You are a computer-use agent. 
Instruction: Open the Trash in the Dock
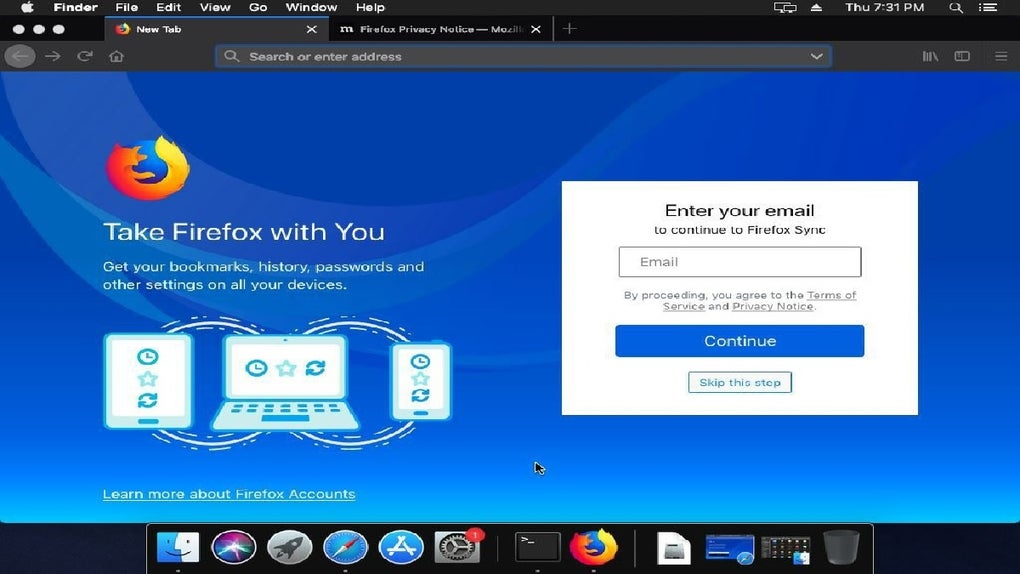(x=841, y=547)
